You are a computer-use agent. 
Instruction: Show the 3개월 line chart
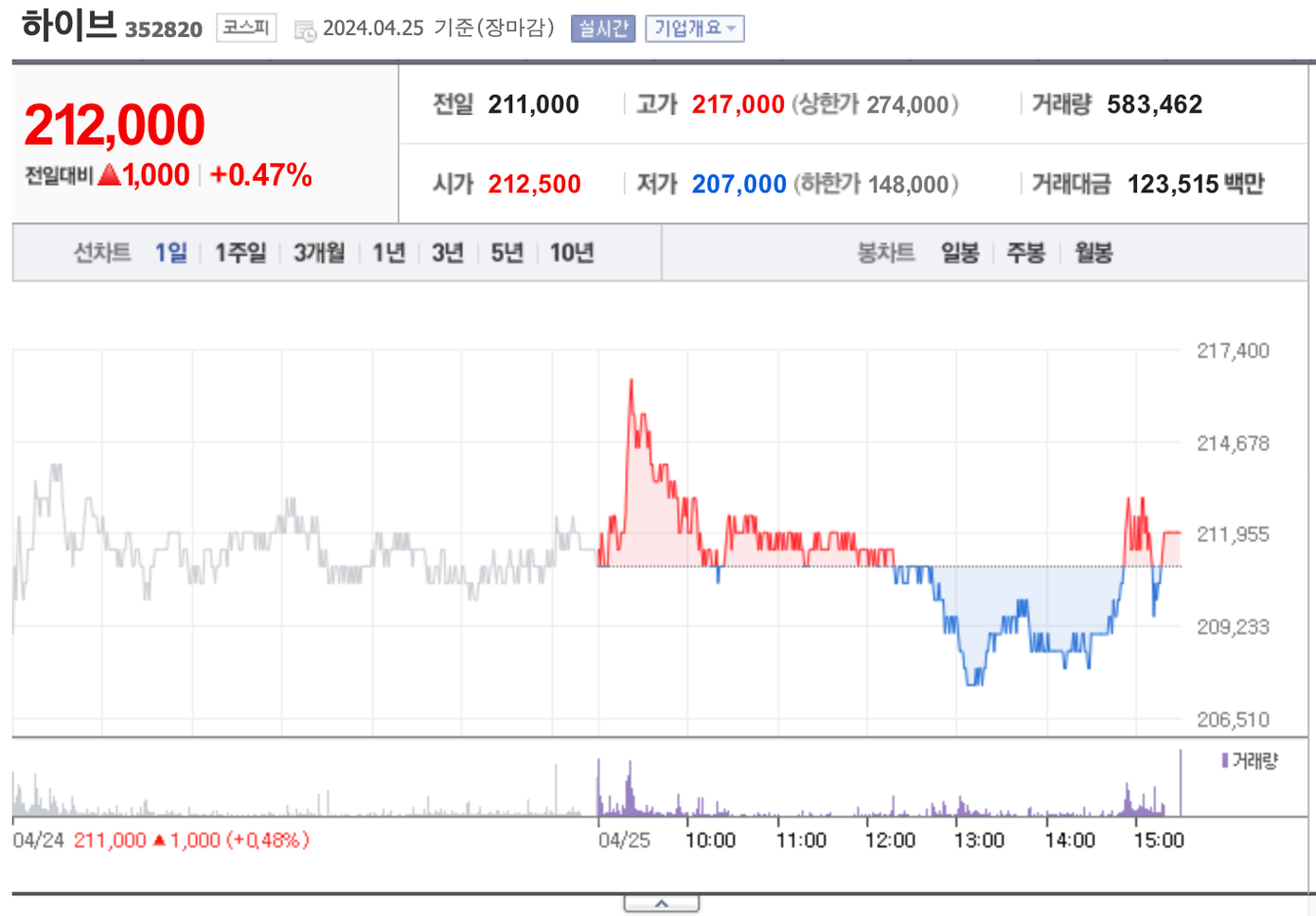[x=319, y=253]
